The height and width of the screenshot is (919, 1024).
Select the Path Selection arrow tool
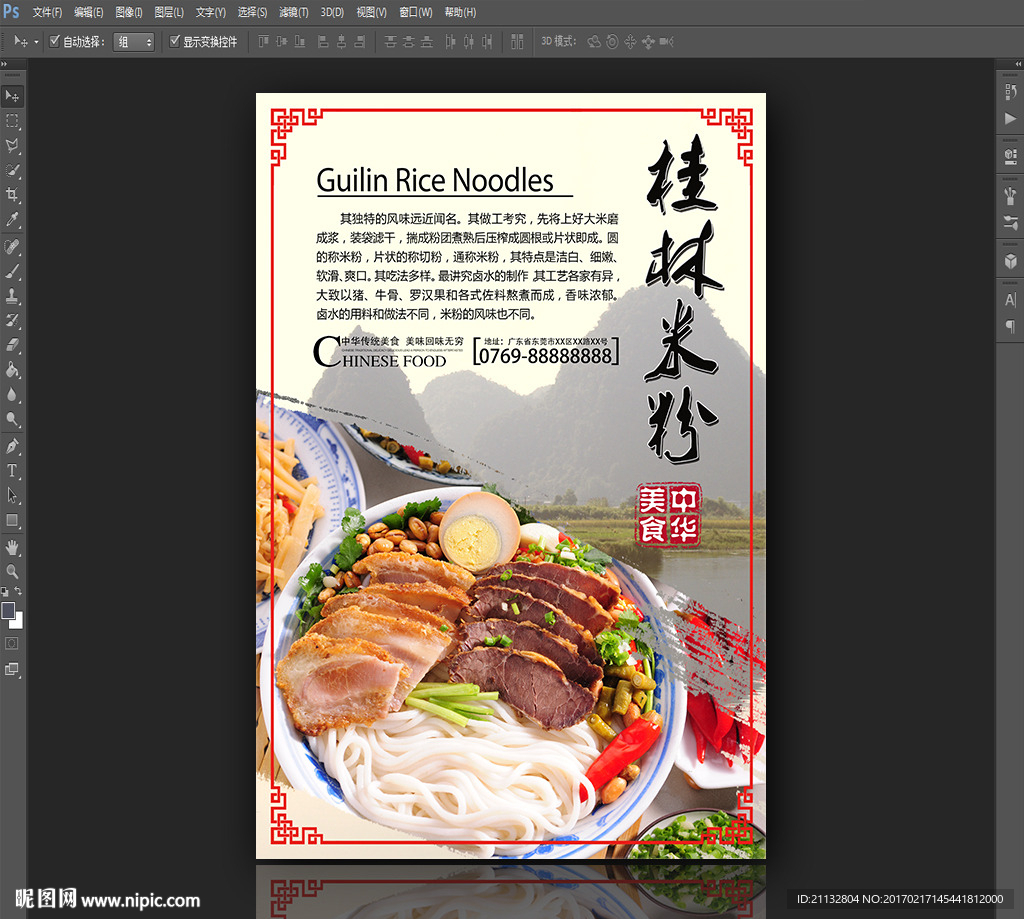[x=12, y=496]
